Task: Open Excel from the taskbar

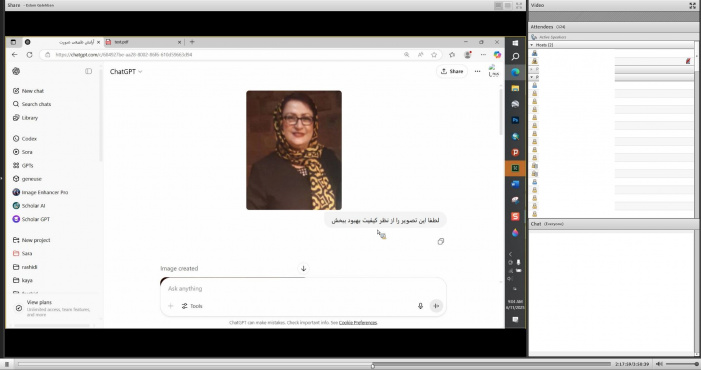Action: click(515, 168)
